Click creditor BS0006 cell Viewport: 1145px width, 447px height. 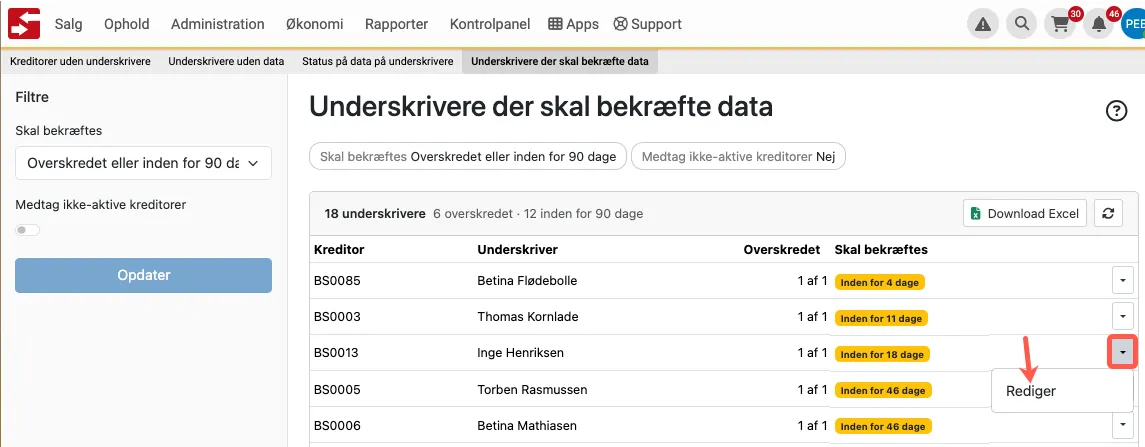pyautogui.click(x=337, y=425)
